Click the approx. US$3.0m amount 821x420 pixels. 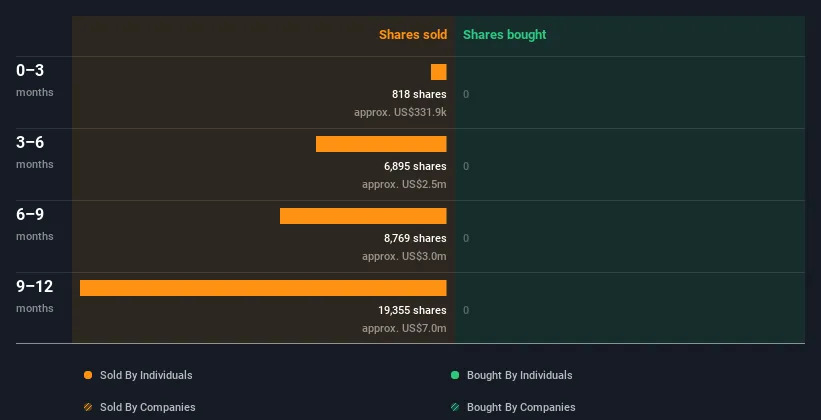tap(404, 256)
